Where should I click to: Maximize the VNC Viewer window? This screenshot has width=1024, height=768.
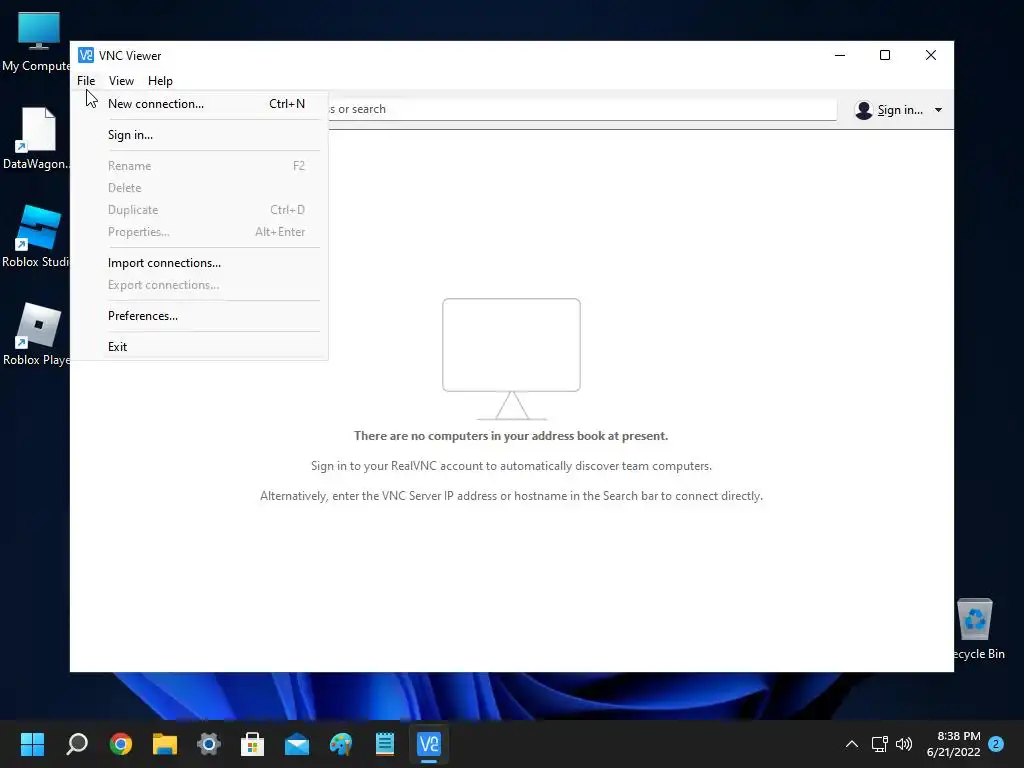click(885, 56)
